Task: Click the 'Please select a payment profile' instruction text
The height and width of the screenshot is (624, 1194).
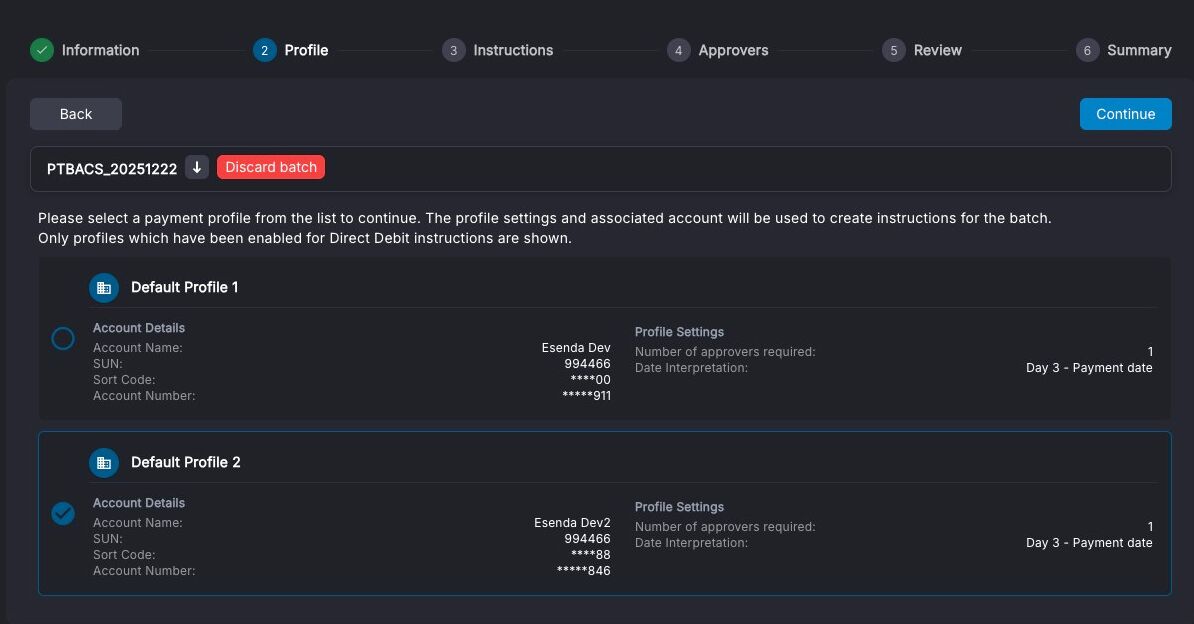Action: click(x=544, y=218)
